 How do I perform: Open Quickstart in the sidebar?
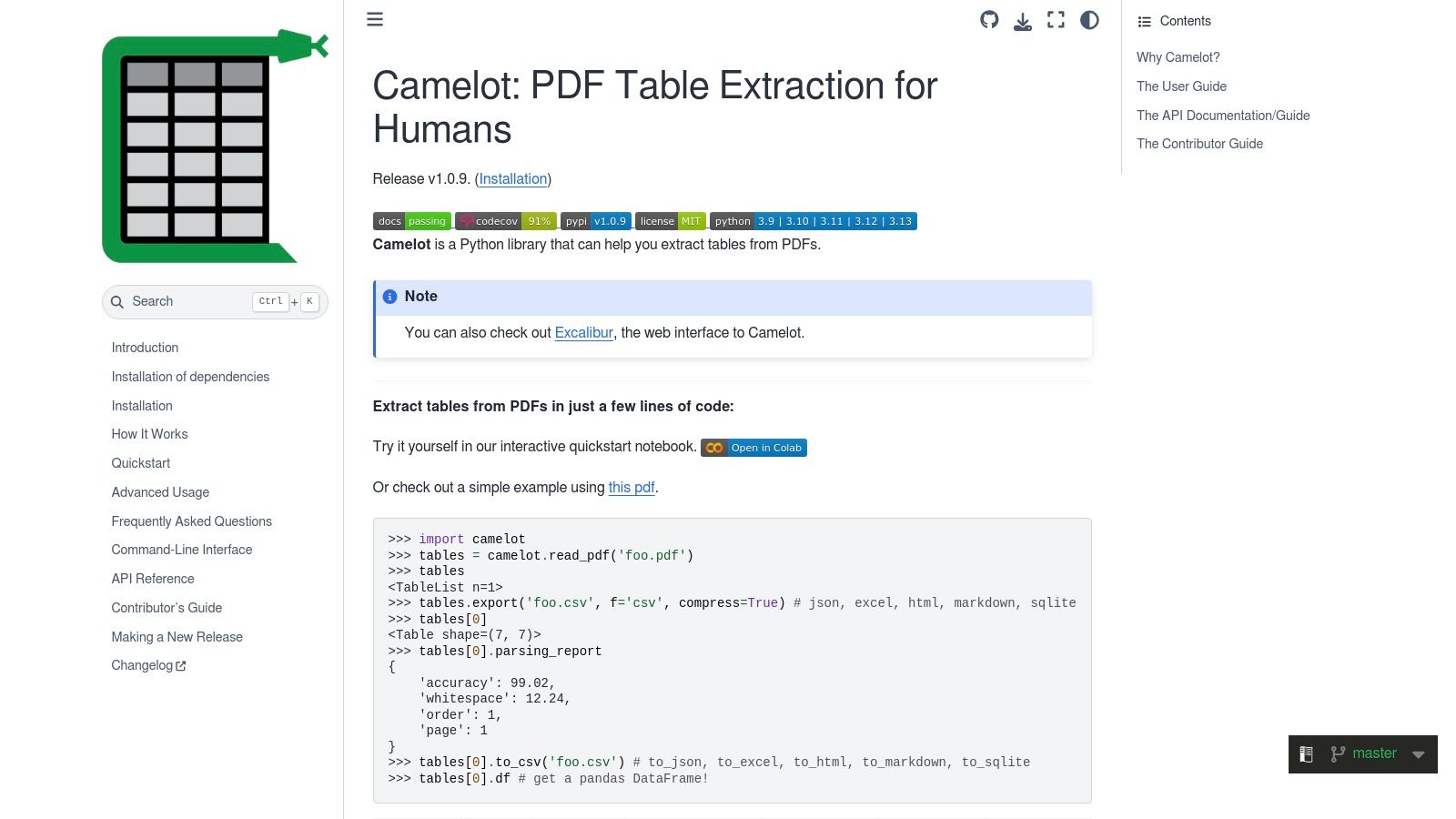pos(141,463)
